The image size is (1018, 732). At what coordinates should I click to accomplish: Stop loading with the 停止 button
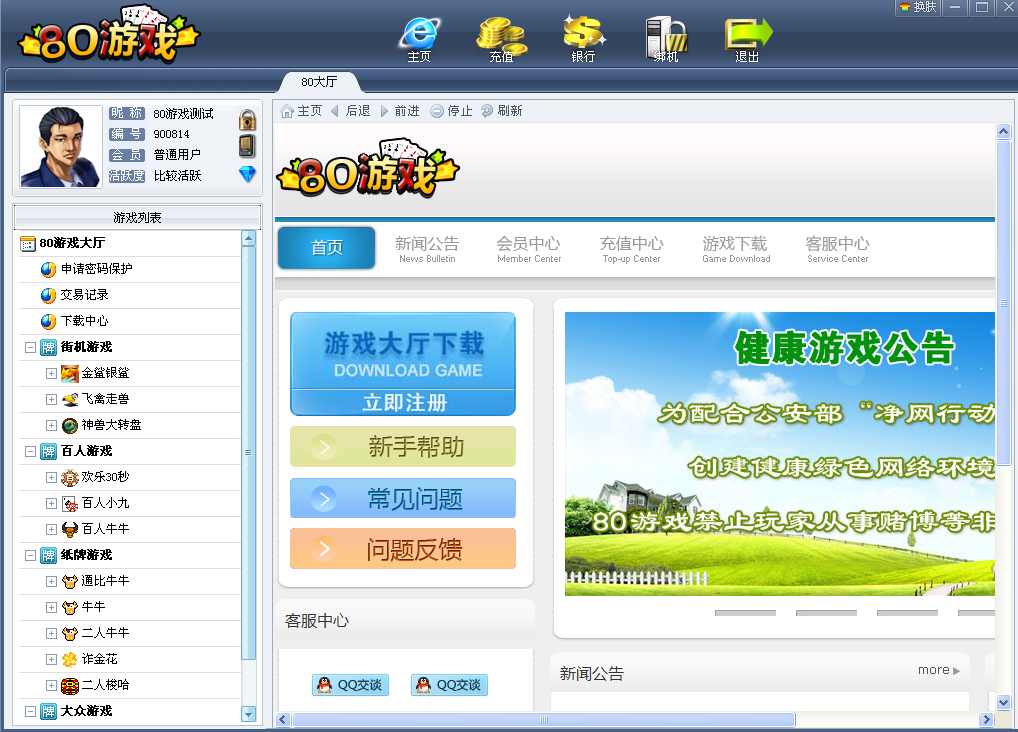pos(451,111)
